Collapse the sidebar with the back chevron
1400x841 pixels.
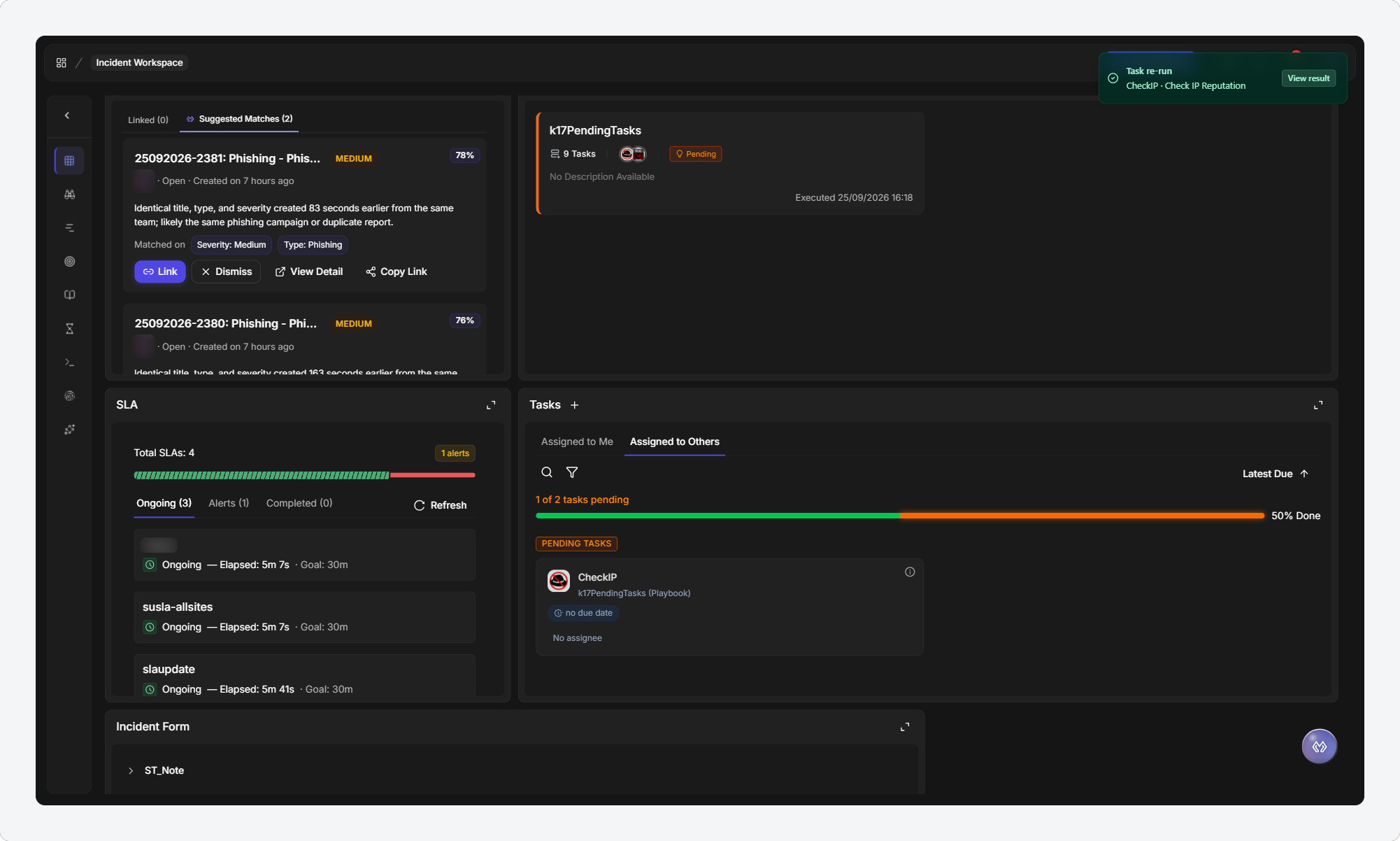point(67,115)
